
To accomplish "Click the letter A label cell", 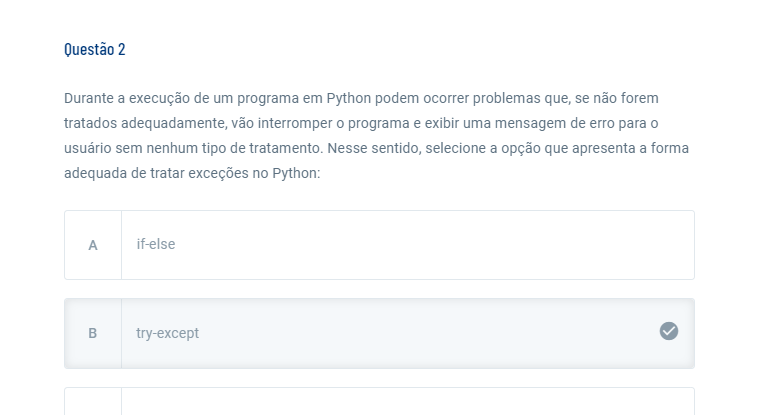I will [93, 245].
